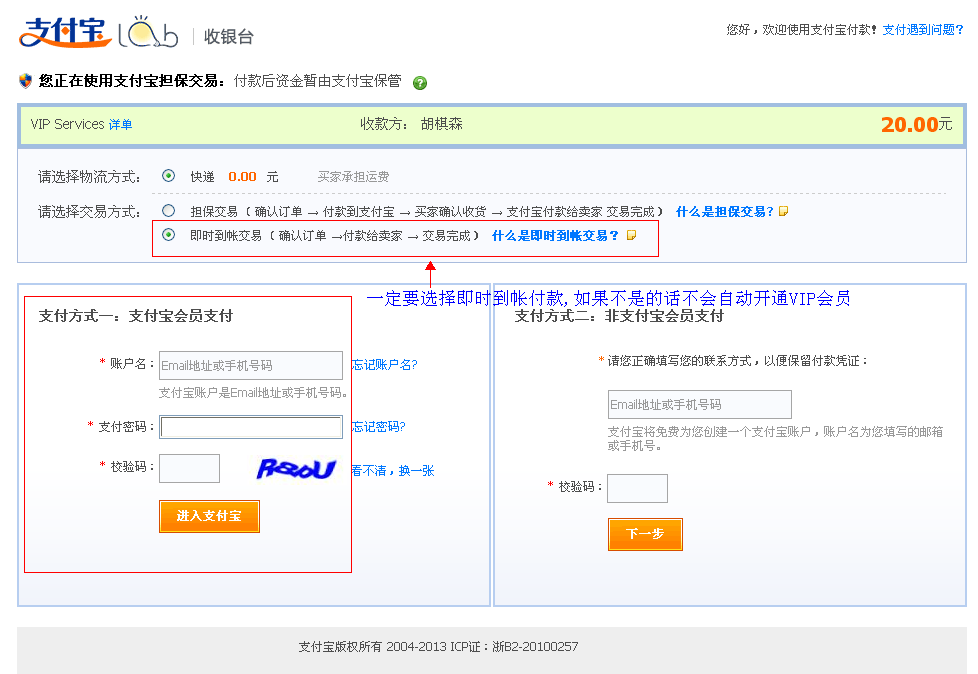Click the lab sun logo icon
The height and width of the screenshot is (674, 978).
(148, 32)
